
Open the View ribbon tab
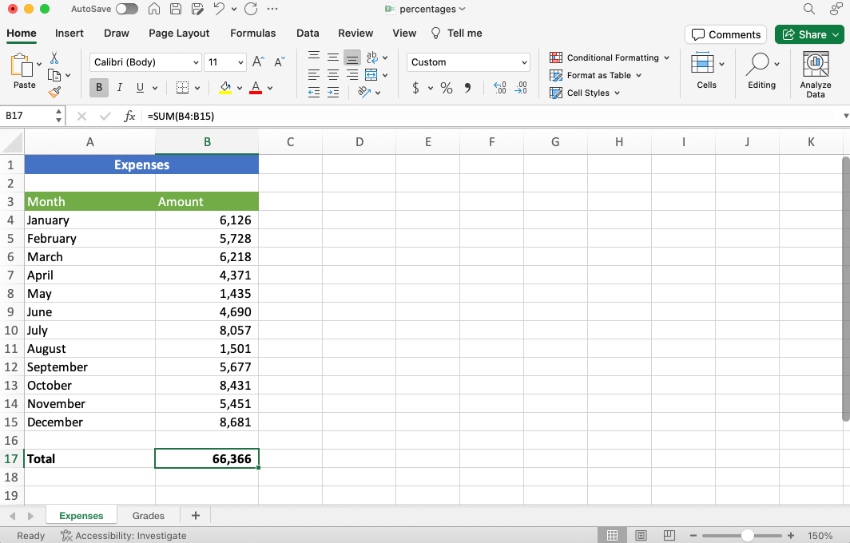pyautogui.click(x=404, y=33)
